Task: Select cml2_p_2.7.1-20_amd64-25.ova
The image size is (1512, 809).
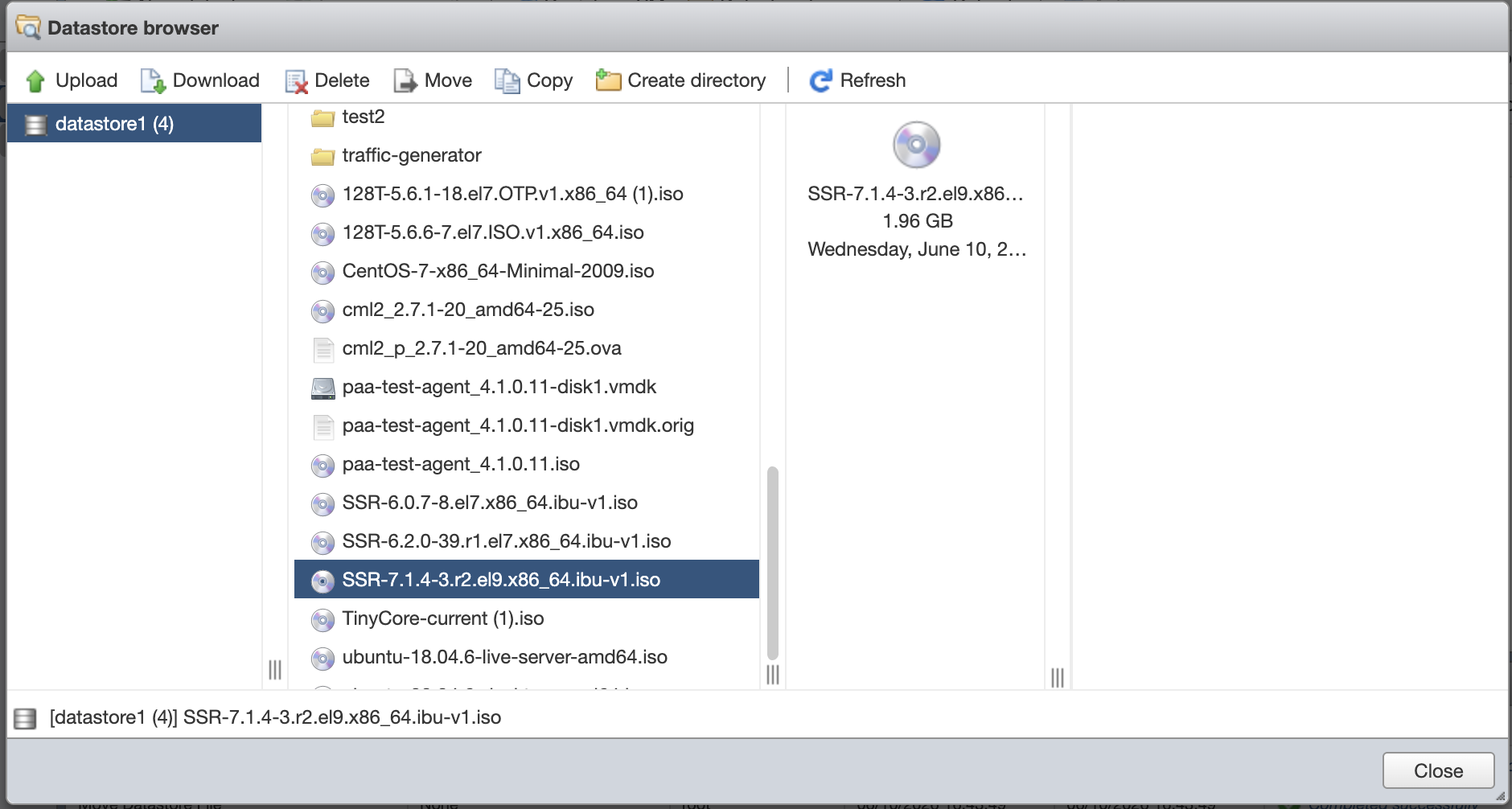Action: pyautogui.click(x=482, y=348)
